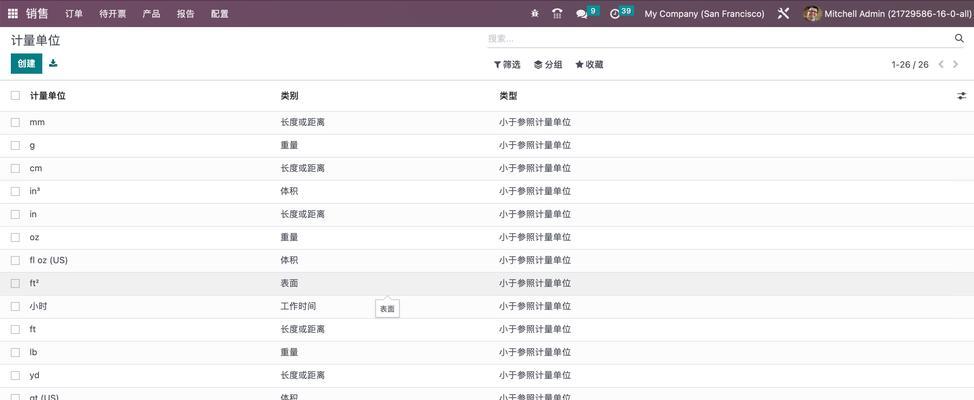The image size is (974, 400).
Task: Open the 配置 configuration menu
Action: 220,14
